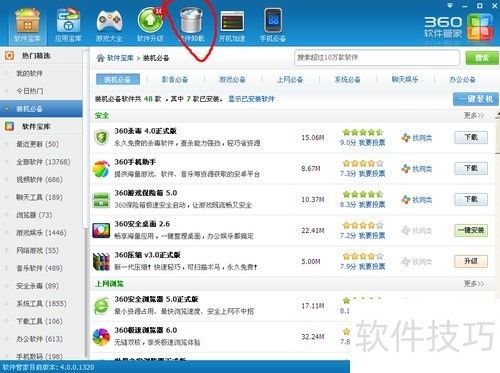Click 找同类 for 360杀毒
The height and width of the screenshot is (373, 500).
tap(417, 138)
